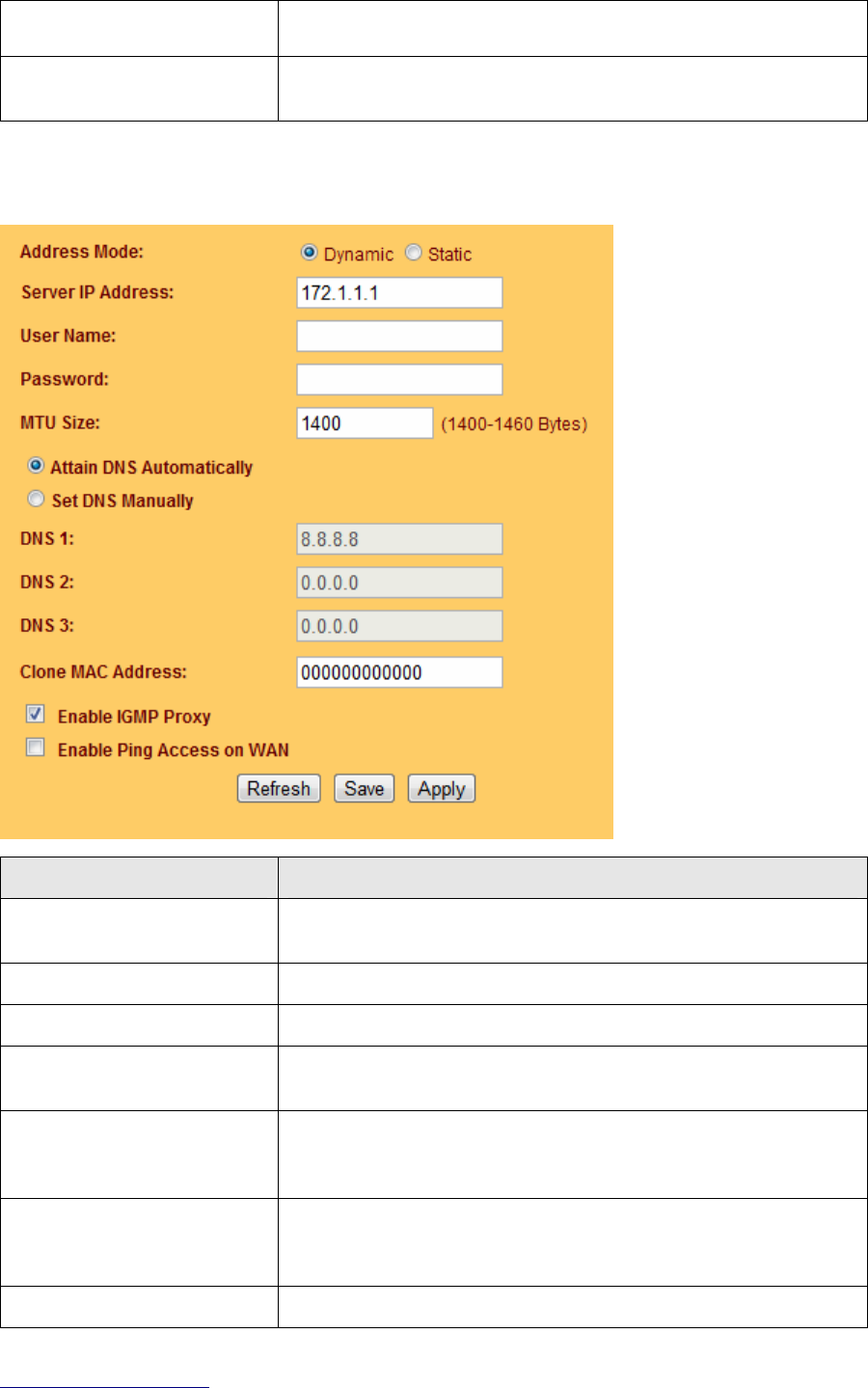Focus the Password input box
This screenshot has height=1388, width=868.
pos(399,380)
